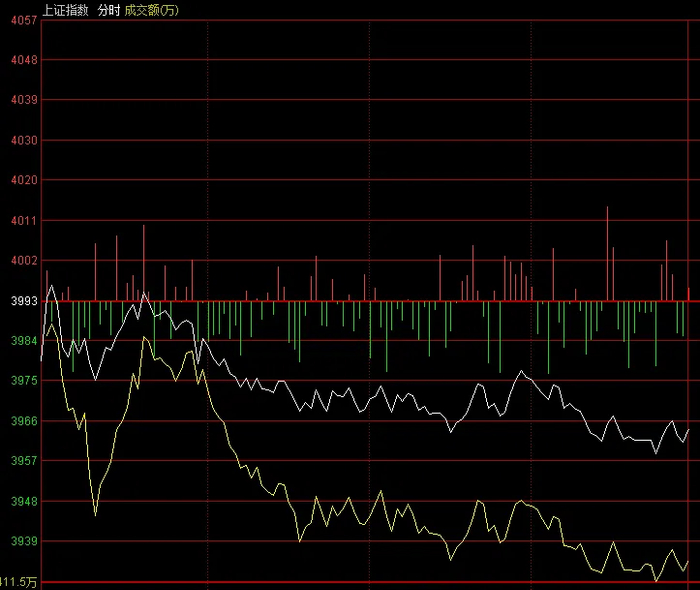Click the green 3984 price label
700x590 pixels.
[24, 341]
